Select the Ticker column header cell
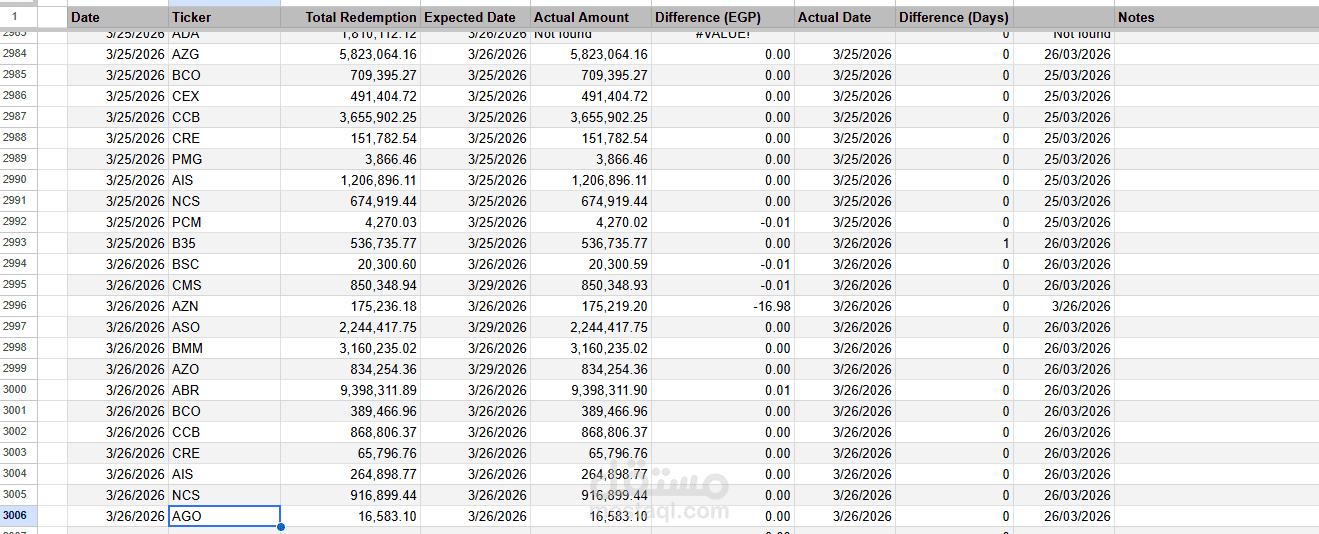The height and width of the screenshot is (534, 1319). coord(224,17)
